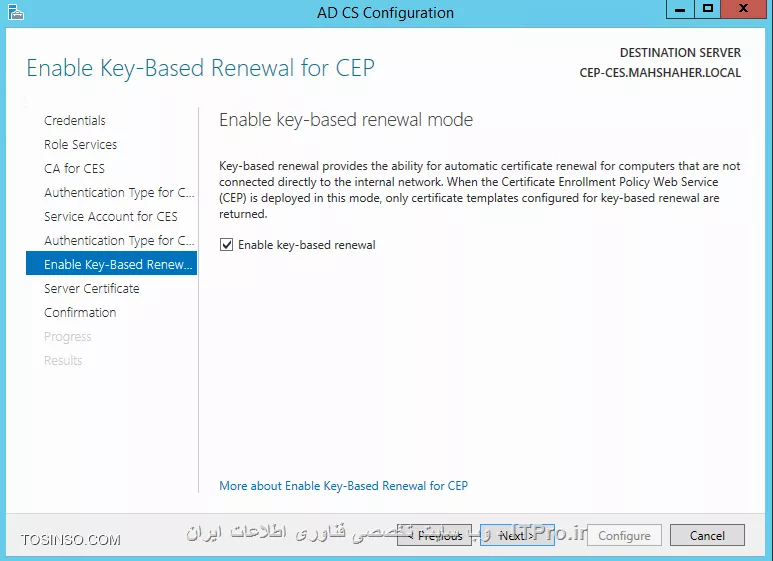The height and width of the screenshot is (561, 773).
Task: Click the Enable Key-Based Renewal for CEP title
Action: click(200, 68)
